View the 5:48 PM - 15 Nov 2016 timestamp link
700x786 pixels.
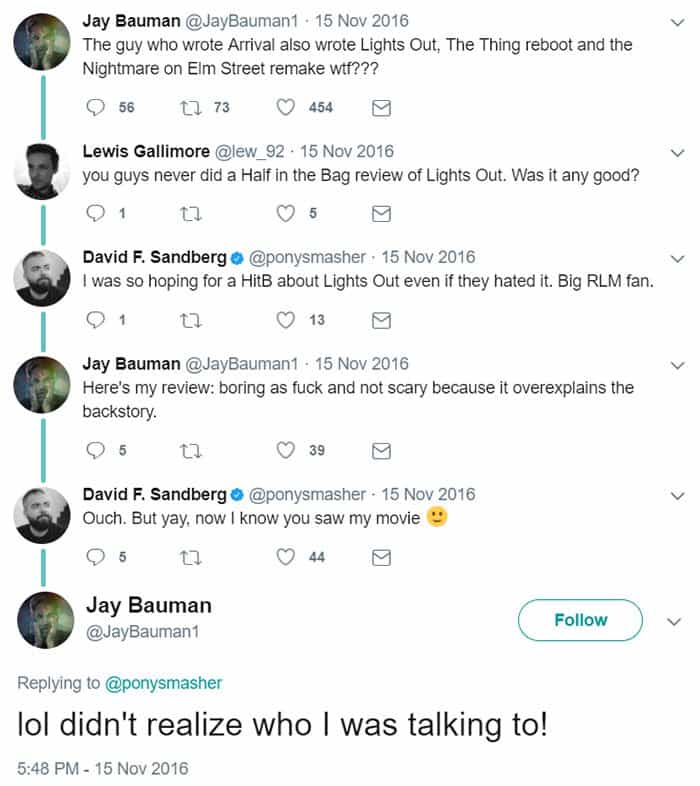102,768
